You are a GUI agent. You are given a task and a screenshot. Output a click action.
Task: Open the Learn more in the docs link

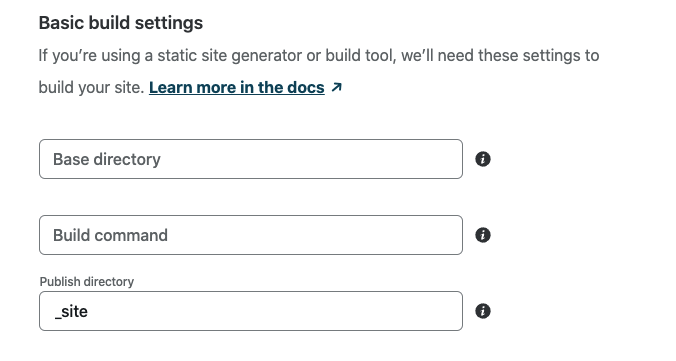tap(237, 88)
